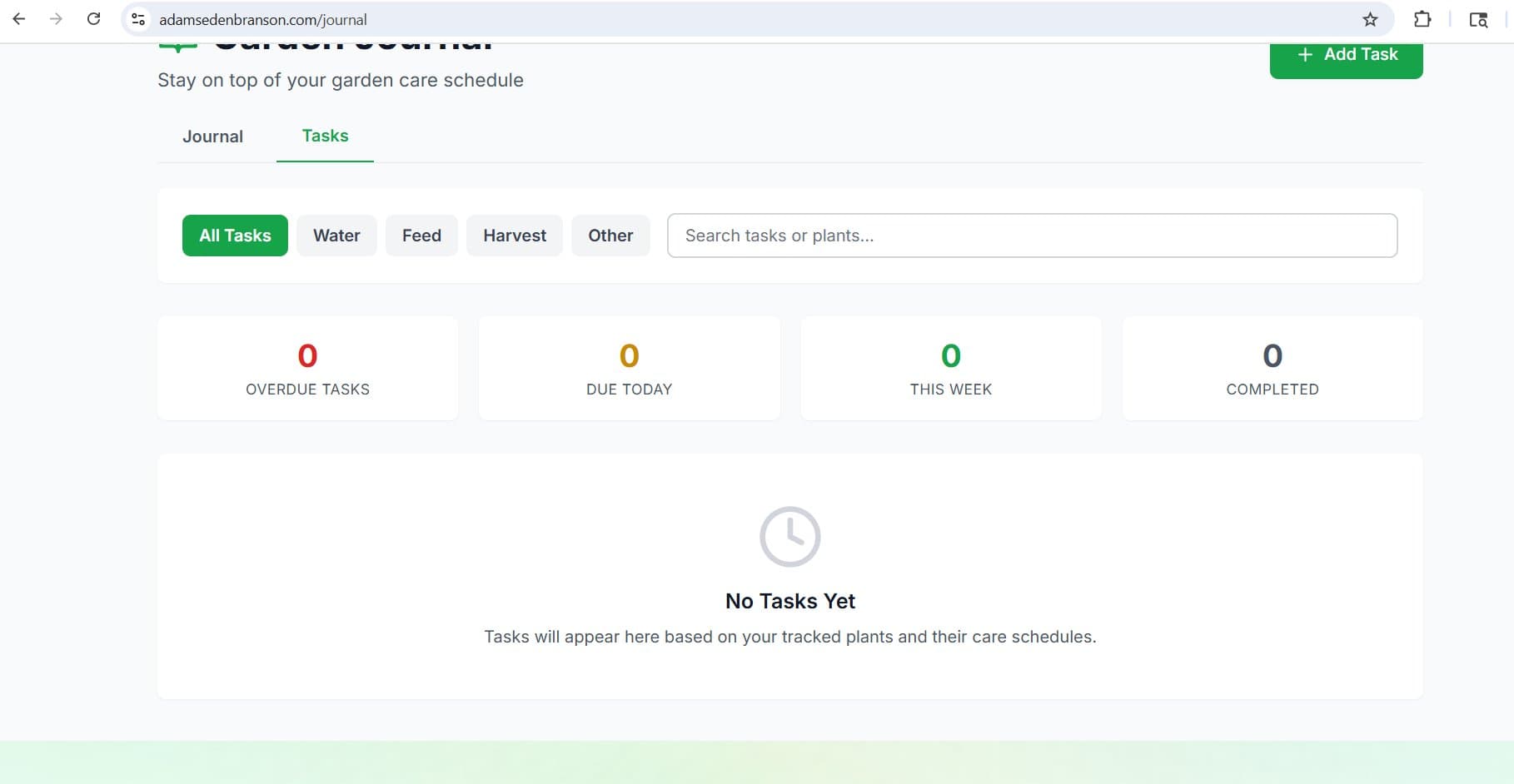
Task: Activate the Harvest filter
Action: pos(514,235)
